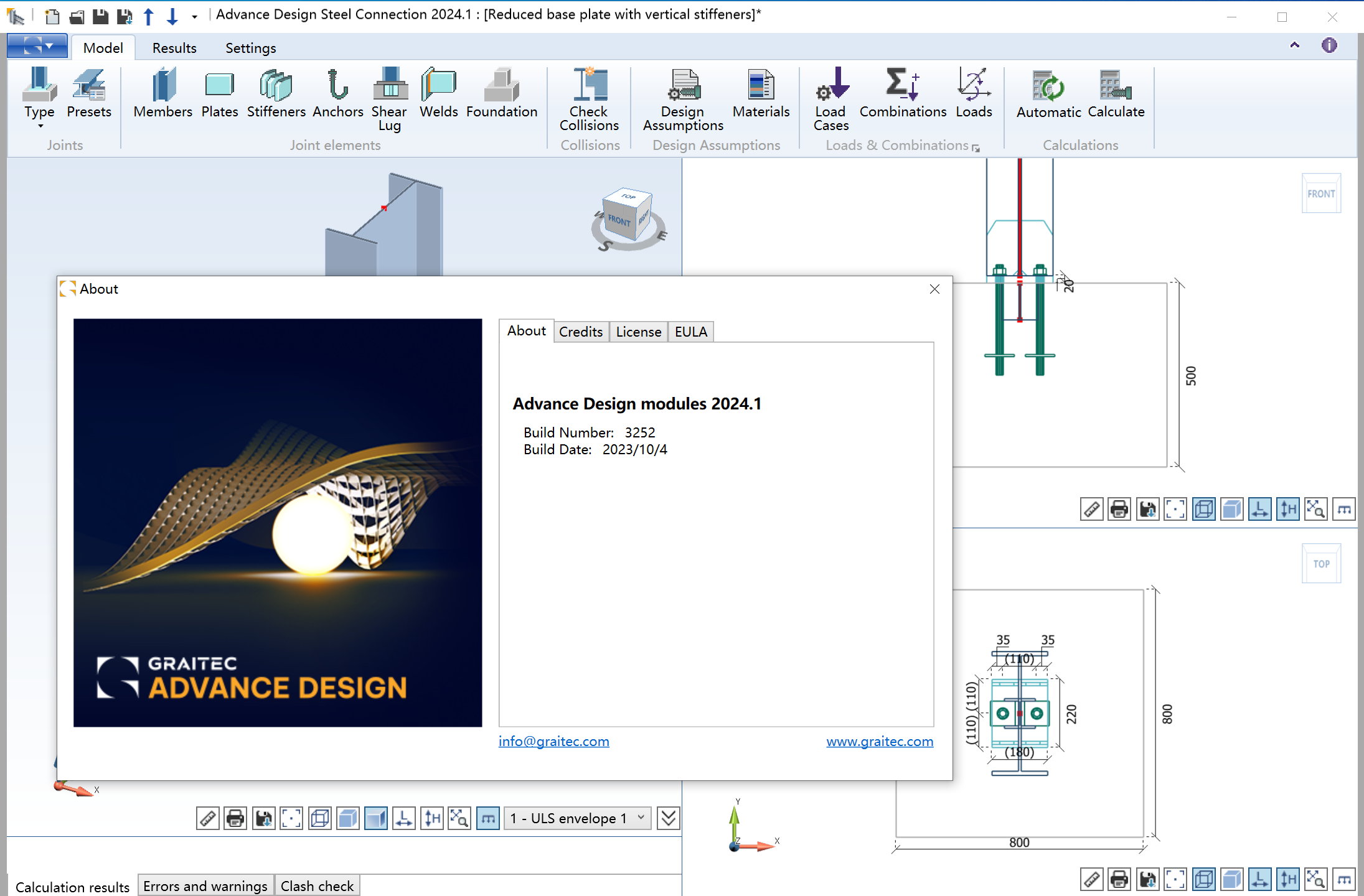
Task: Open the application menu button
Action: tap(37, 46)
